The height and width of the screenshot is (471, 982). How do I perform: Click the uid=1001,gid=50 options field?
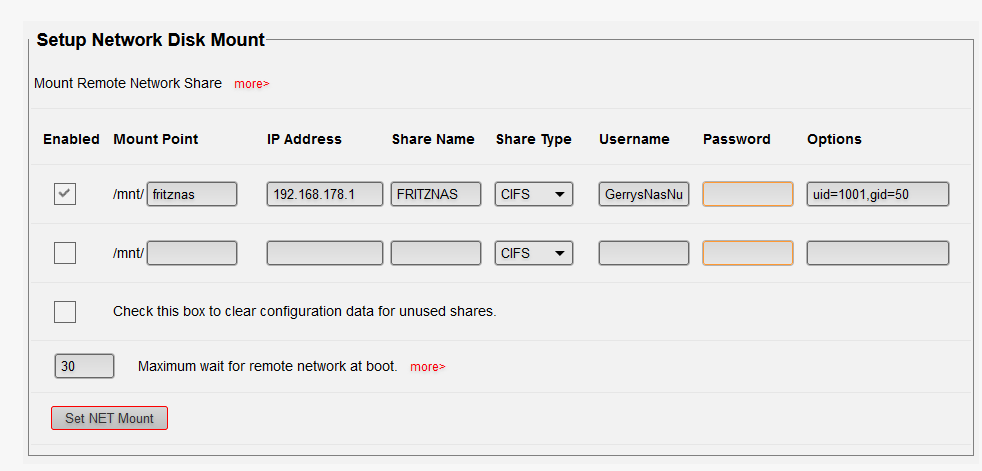pos(878,194)
